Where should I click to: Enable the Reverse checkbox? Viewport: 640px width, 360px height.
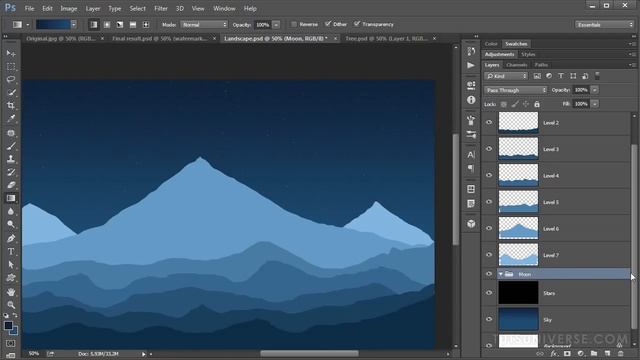click(294, 24)
